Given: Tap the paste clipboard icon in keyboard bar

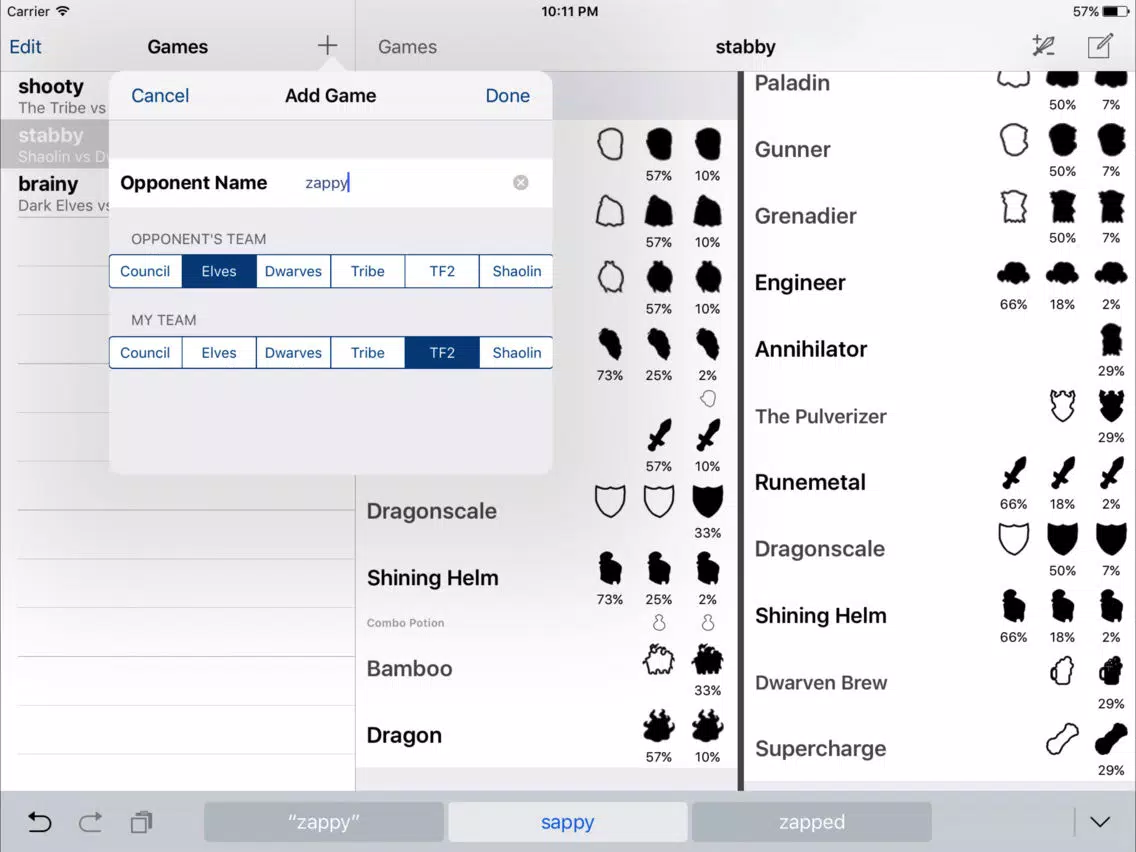Looking at the screenshot, I should coord(141,822).
